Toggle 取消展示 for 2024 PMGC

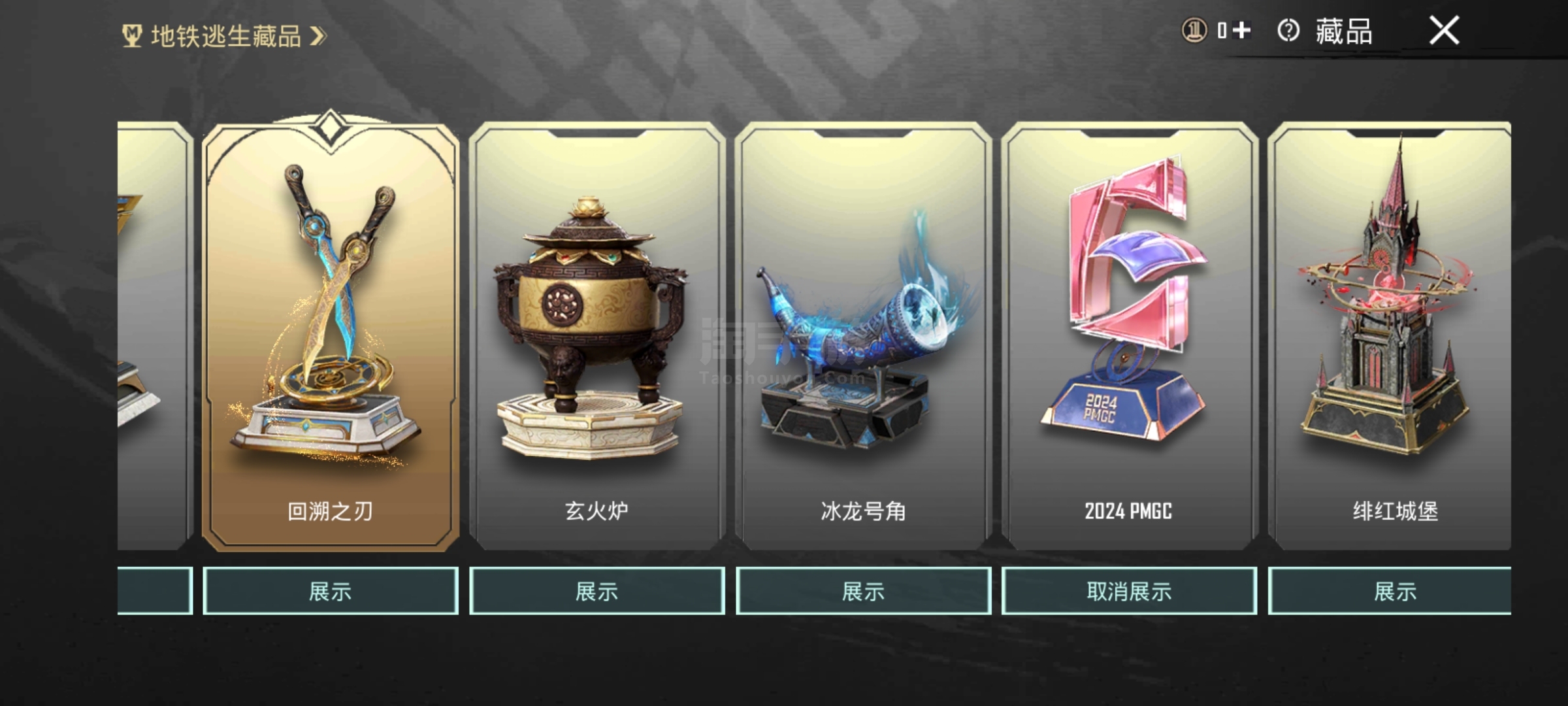[1129, 591]
